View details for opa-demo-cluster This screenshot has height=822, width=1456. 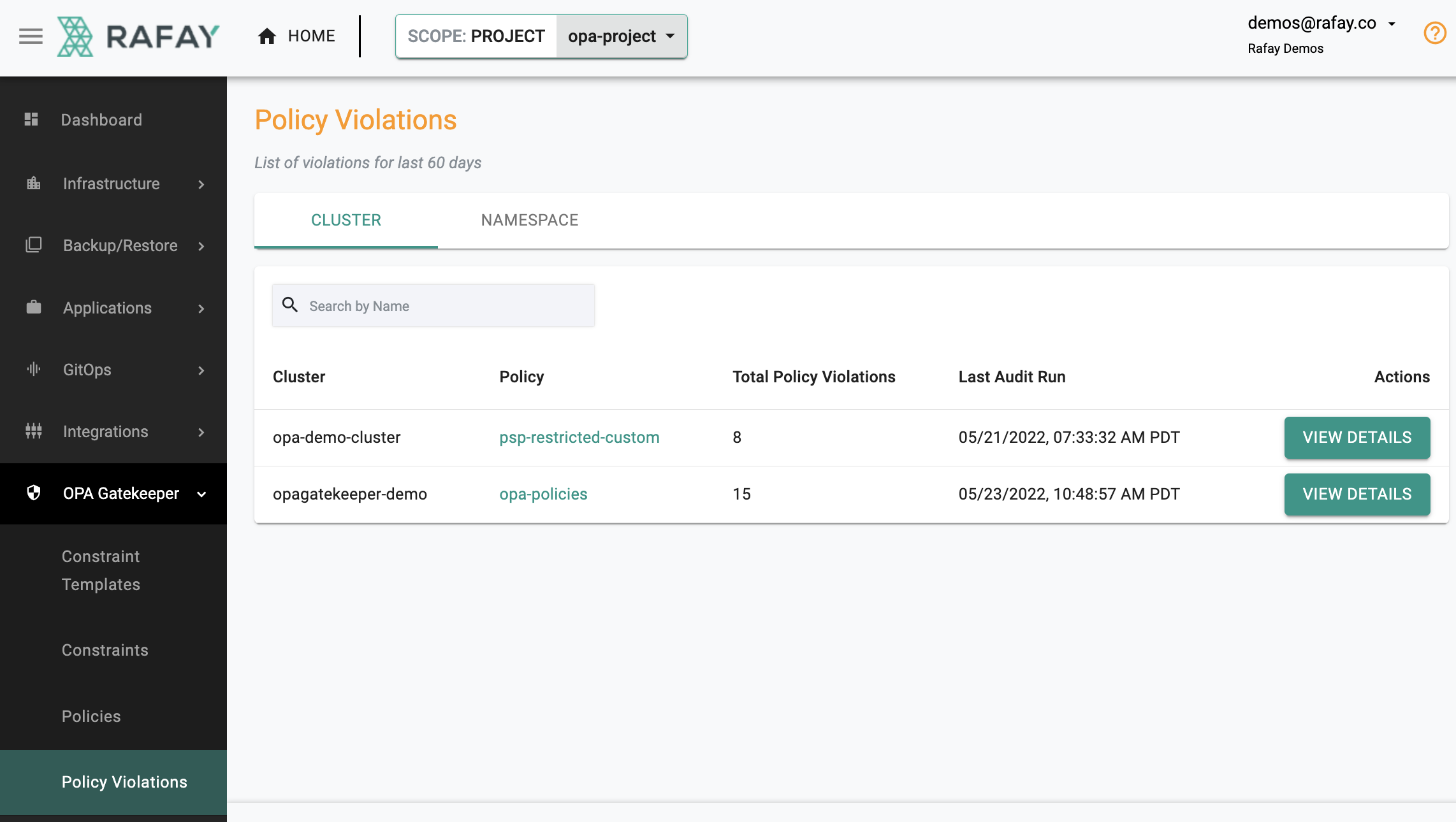(1357, 437)
